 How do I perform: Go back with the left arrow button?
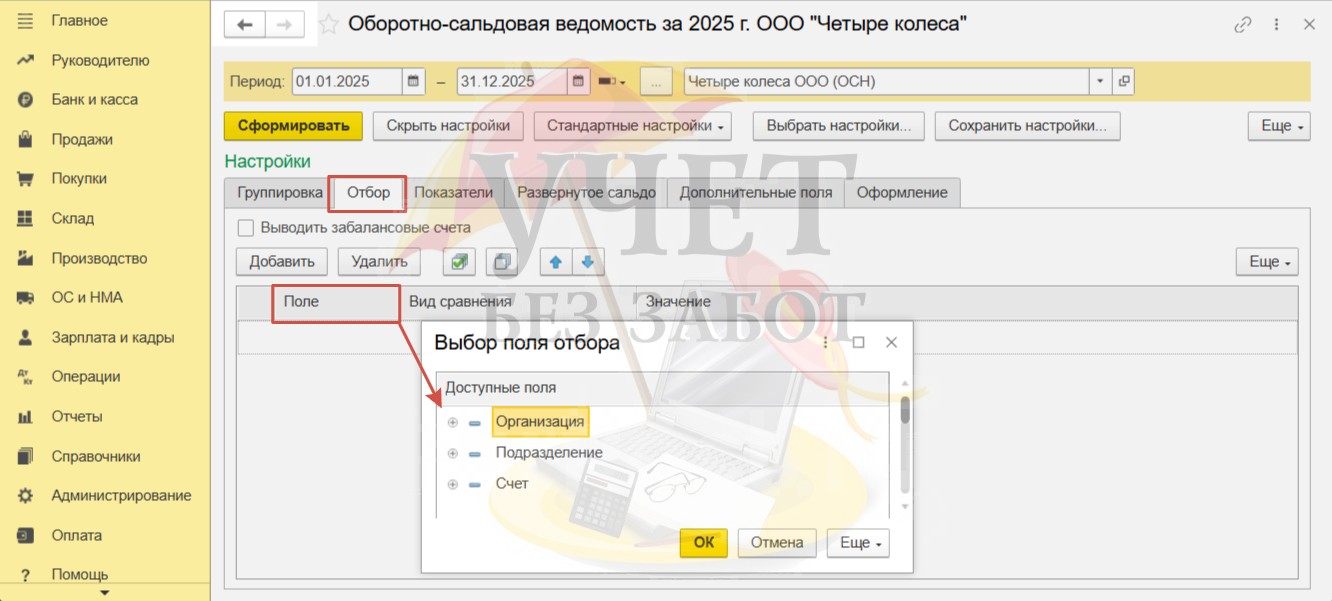coord(245,24)
